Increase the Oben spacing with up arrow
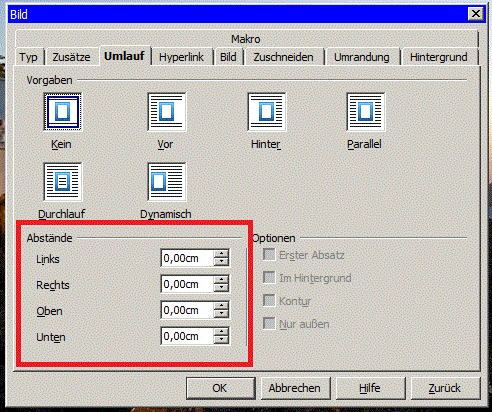 [221, 306]
